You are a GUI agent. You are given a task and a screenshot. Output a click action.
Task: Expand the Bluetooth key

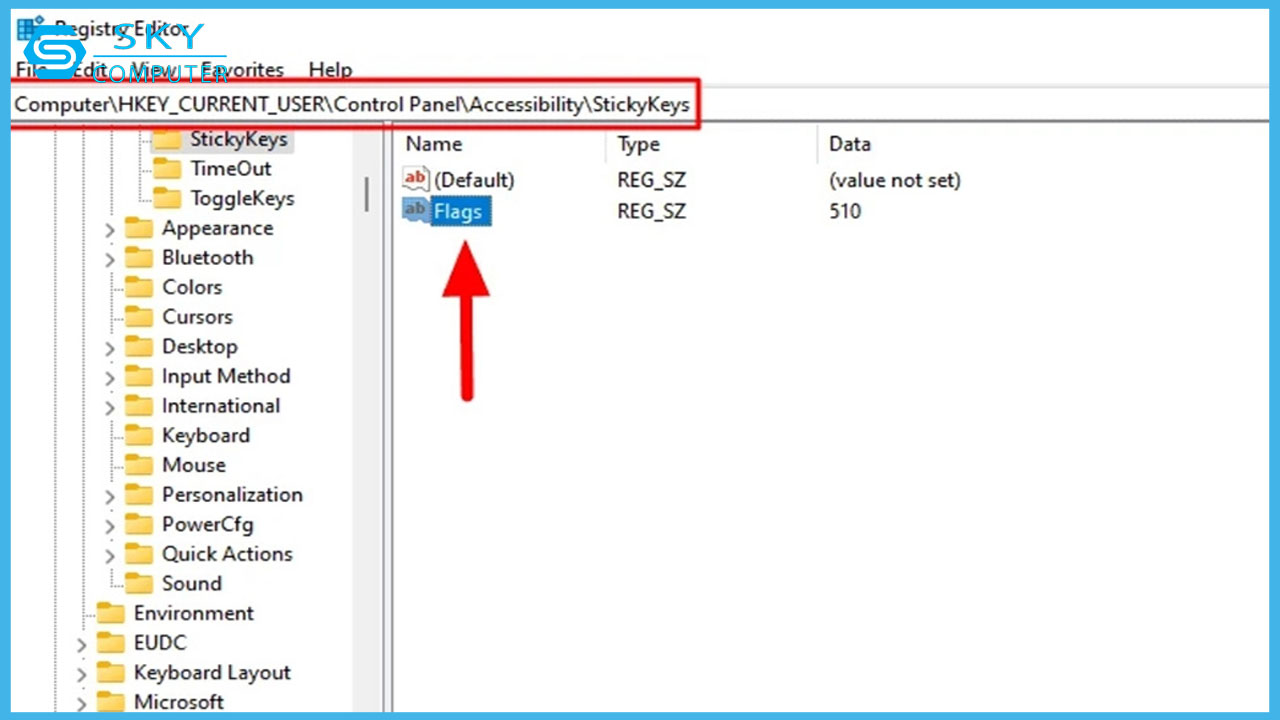(x=110, y=257)
